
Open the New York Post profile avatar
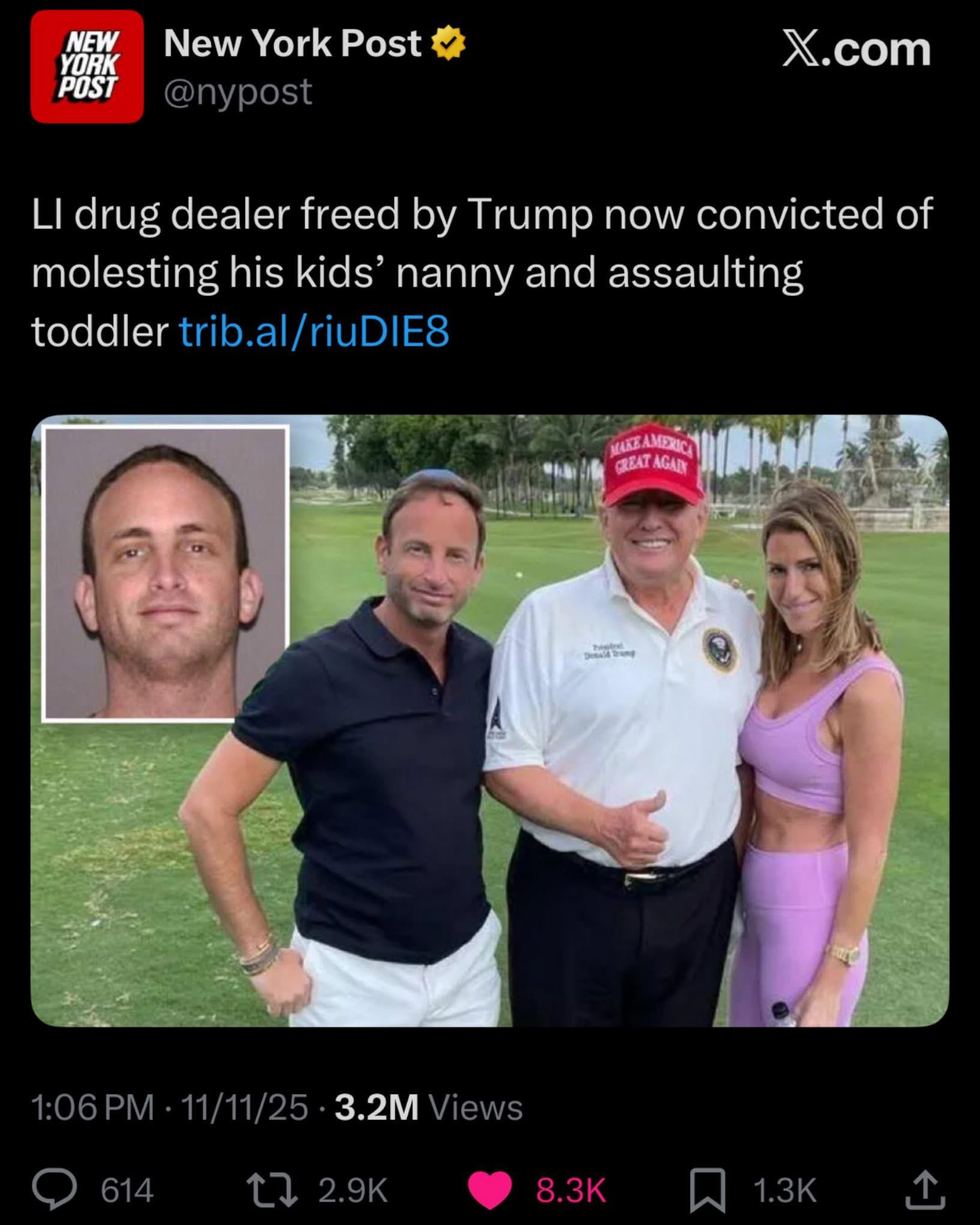pyautogui.click(x=87, y=66)
